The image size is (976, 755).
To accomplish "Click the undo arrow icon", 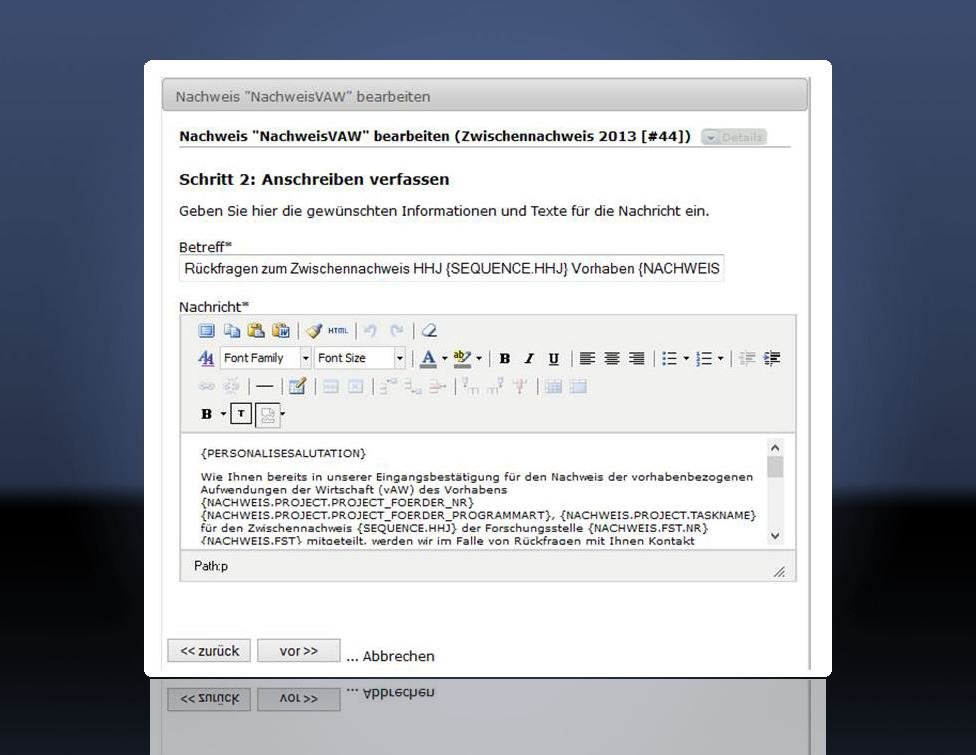I will (x=370, y=331).
